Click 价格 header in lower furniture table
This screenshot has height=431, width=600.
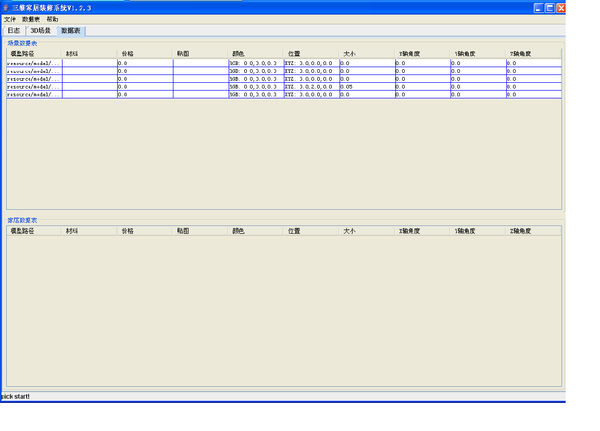tap(127, 230)
